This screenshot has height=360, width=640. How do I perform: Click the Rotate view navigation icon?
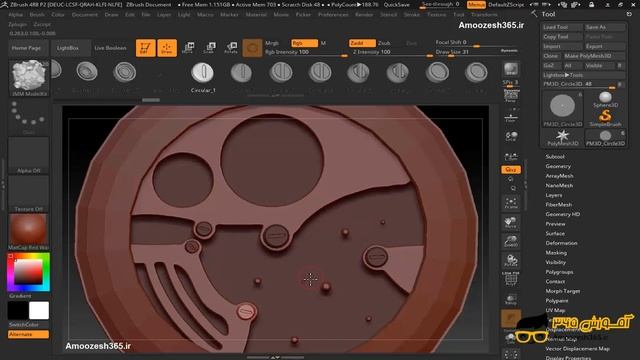[511, 260]
